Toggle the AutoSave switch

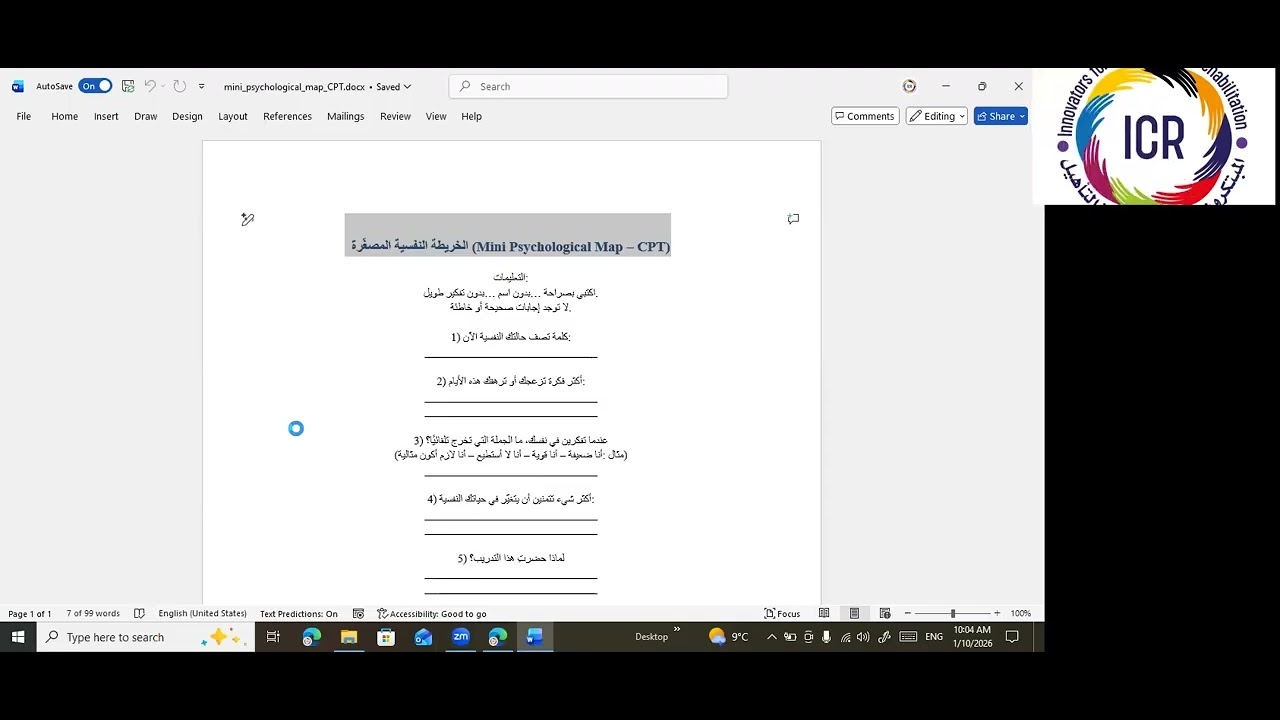96,86
